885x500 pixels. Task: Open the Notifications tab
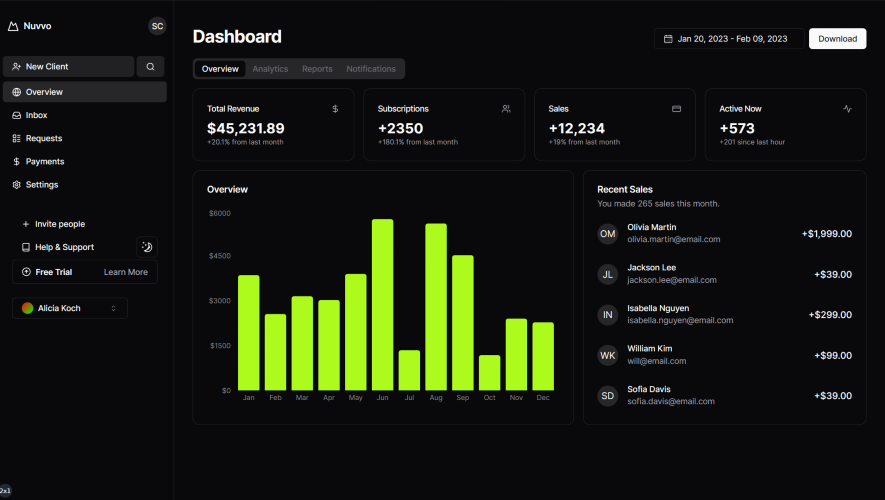click(371, 69)
